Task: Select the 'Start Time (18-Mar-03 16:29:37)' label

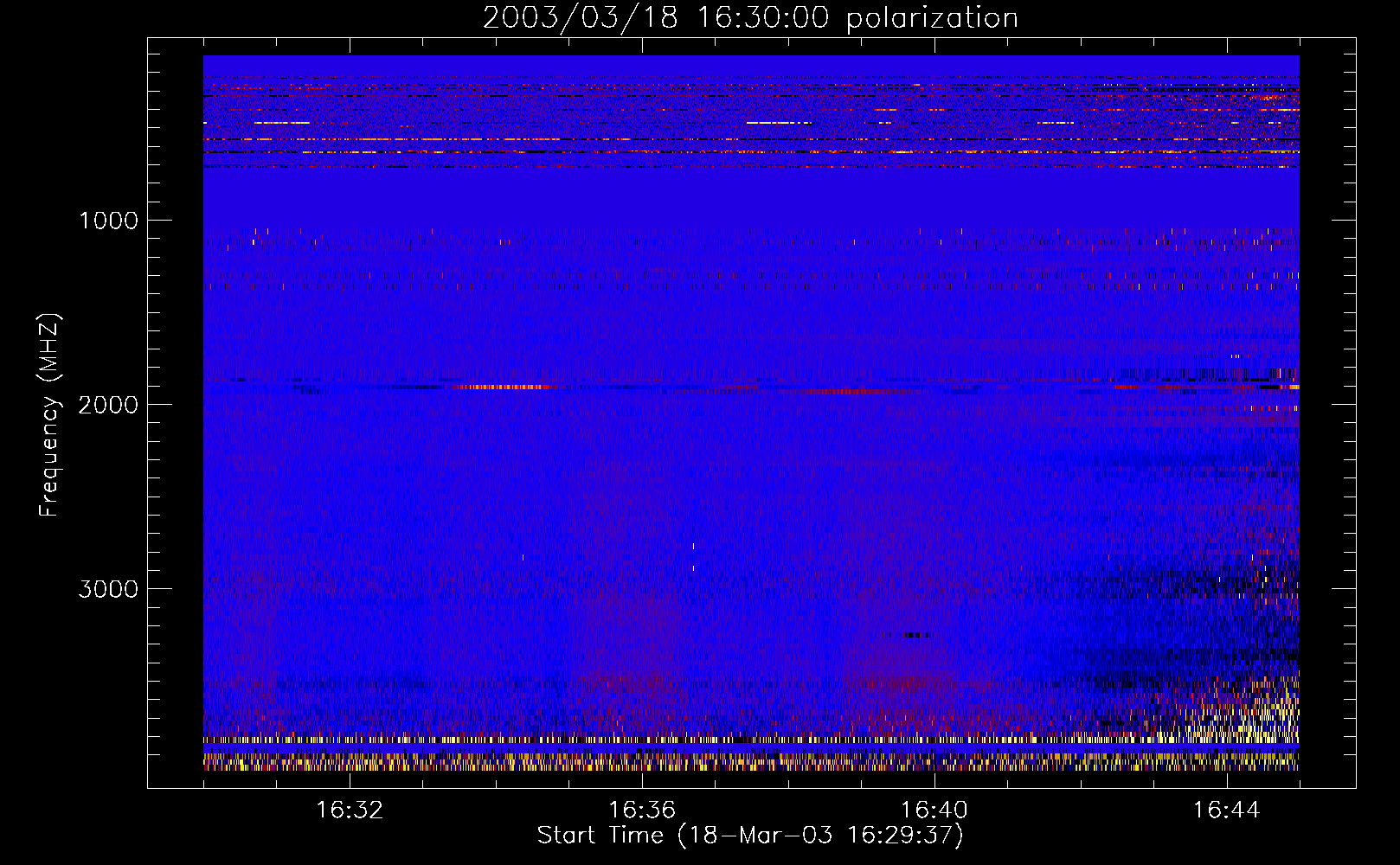Action: 750,836
